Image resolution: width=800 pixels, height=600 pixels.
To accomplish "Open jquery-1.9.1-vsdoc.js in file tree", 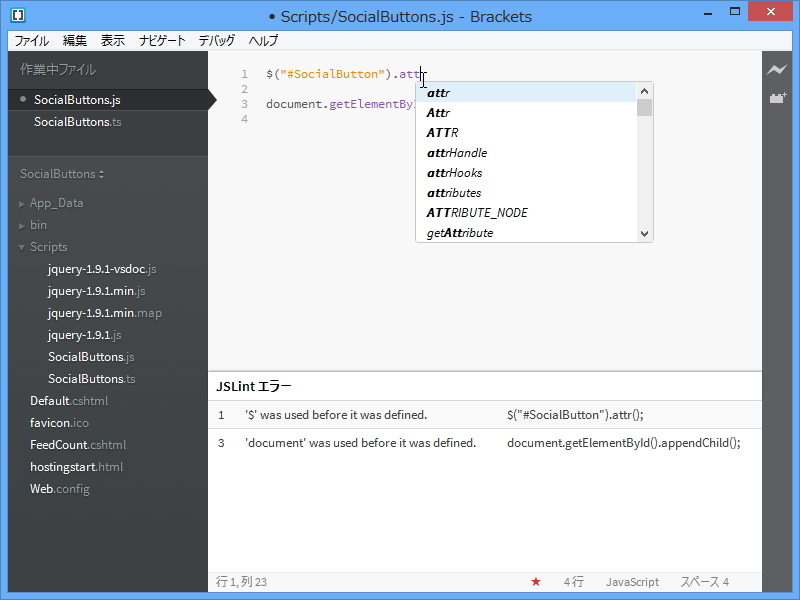I will 102,269.
